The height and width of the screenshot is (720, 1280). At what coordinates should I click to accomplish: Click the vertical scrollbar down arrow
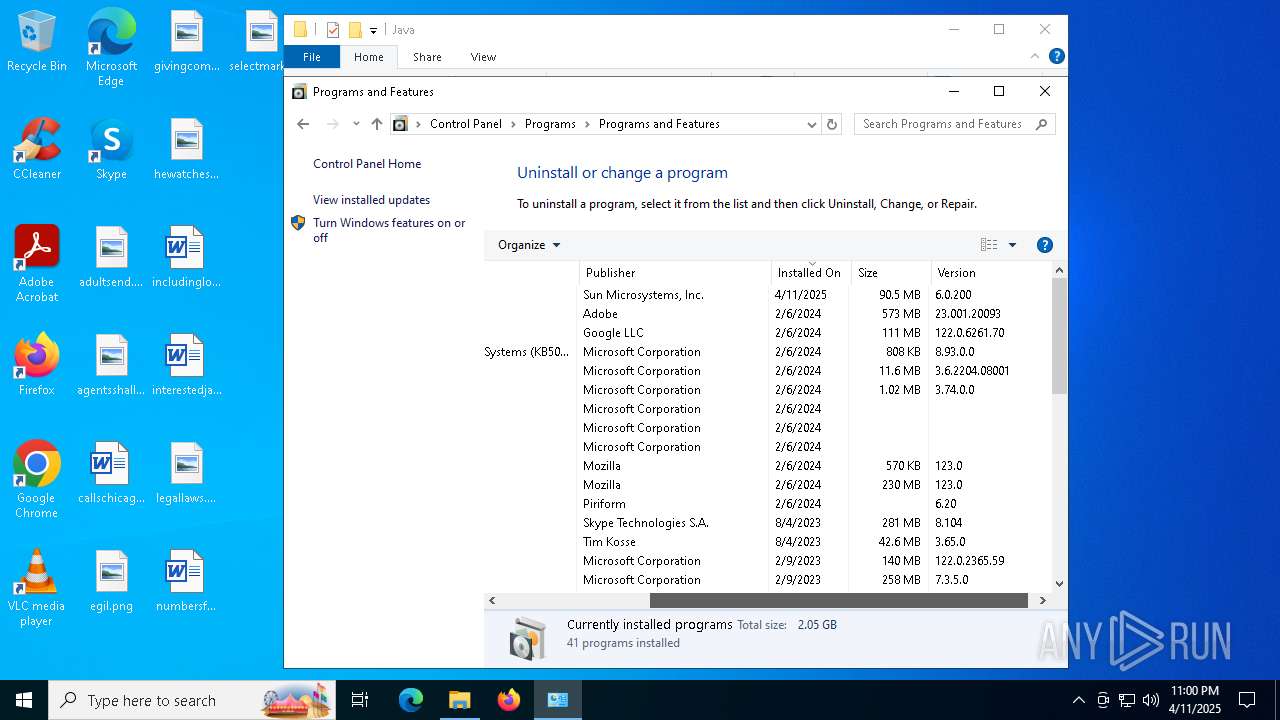pos(1059,583)
